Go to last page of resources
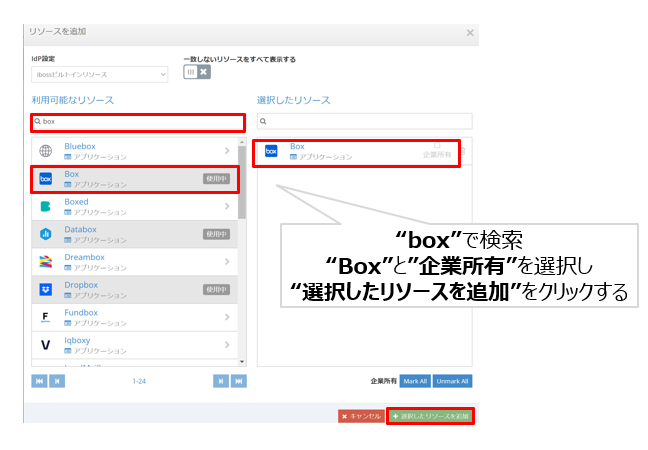This screenshot has height=450, width=648. pos(238,381)
